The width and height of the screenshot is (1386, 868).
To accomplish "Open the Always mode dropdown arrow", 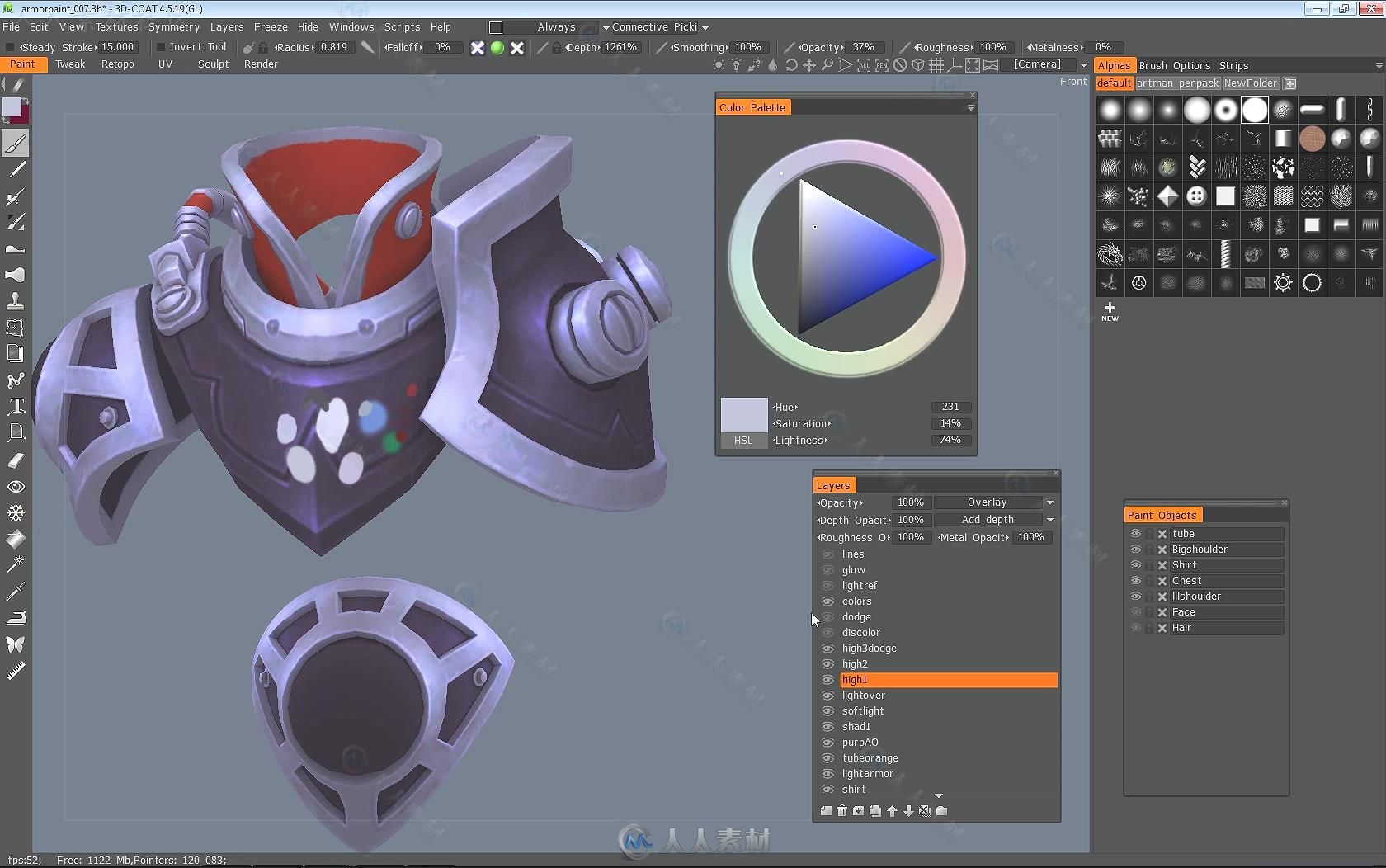I will (606, 27).
